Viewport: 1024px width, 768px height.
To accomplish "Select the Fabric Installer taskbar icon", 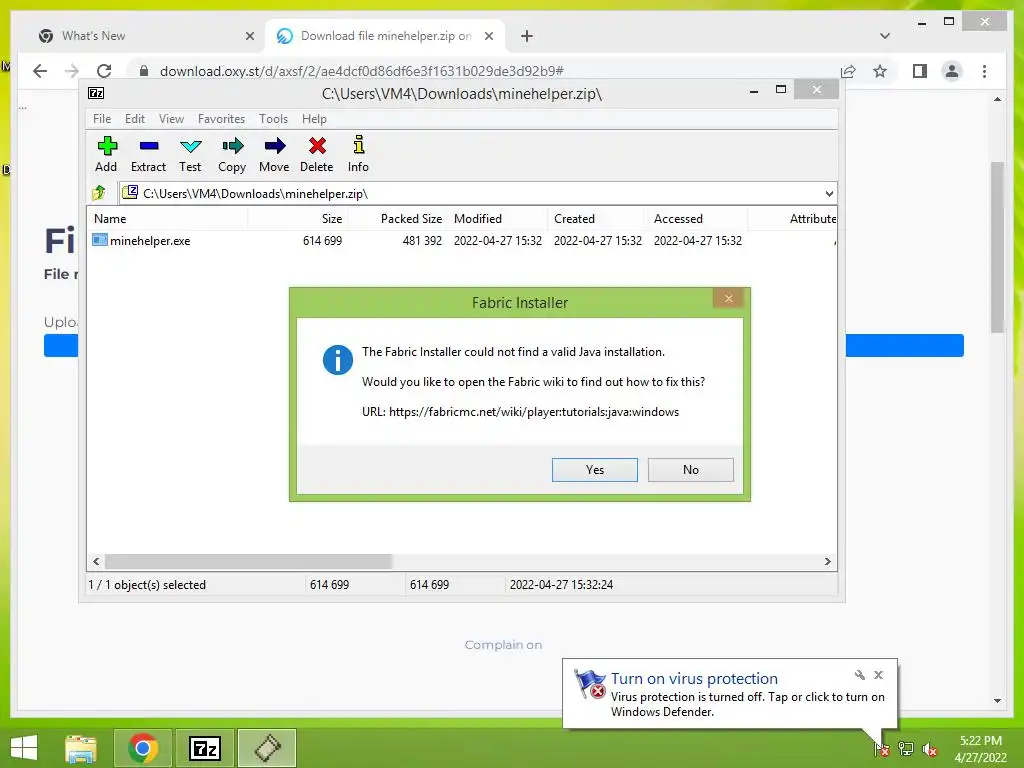I will point(267,748).
